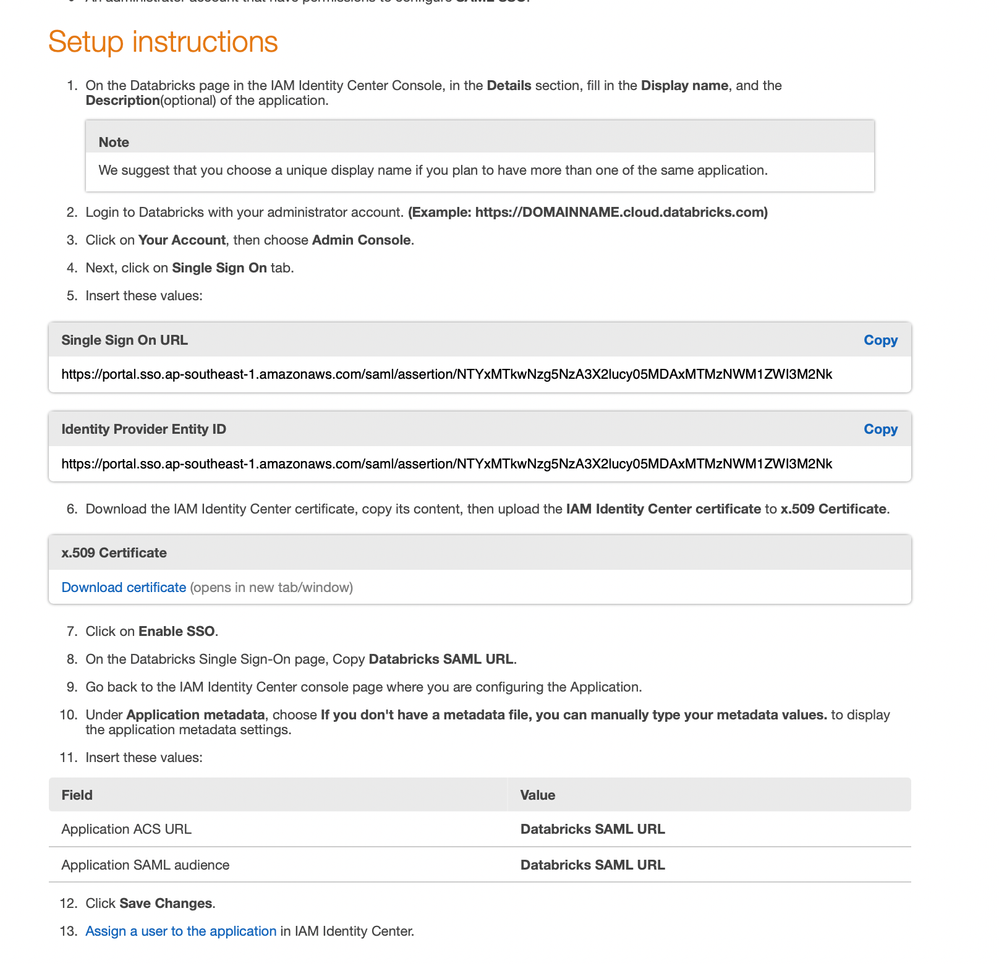This screenshot has height=964, width=999.
Task: Click the 'Field' table column header
Action: click(77, 795)
